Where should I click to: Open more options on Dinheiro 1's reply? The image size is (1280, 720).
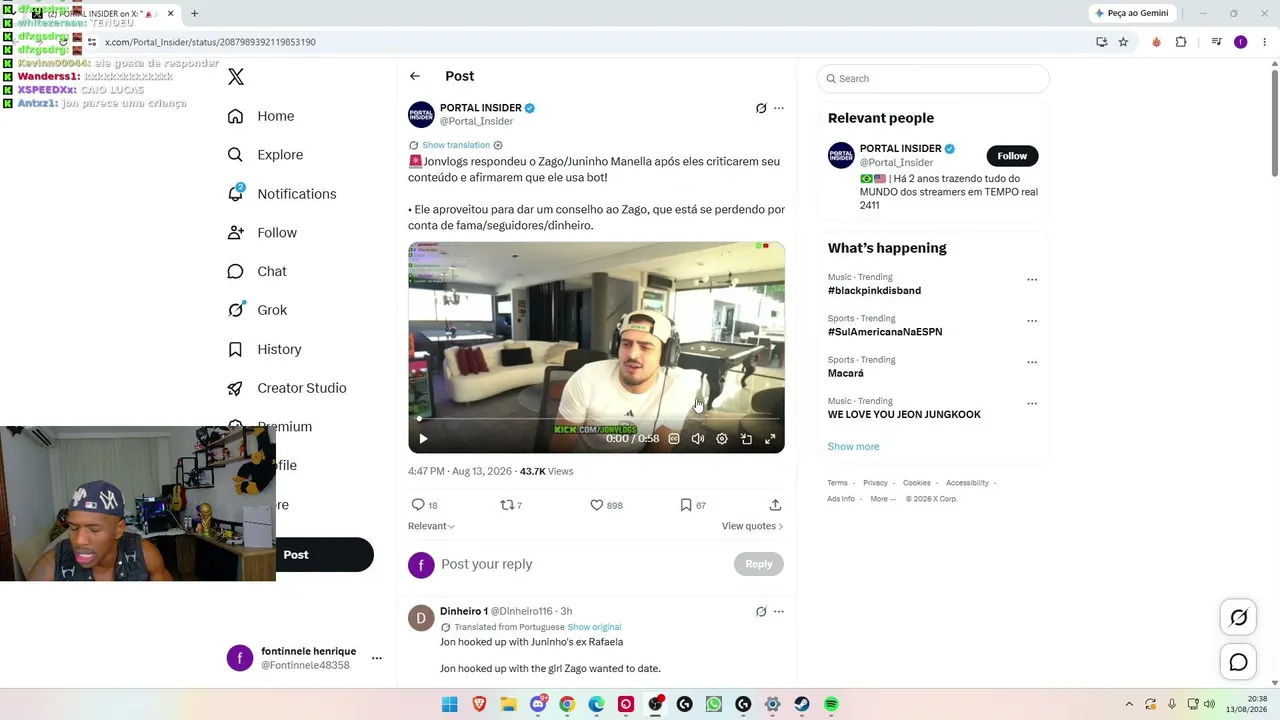coord(779,611)
